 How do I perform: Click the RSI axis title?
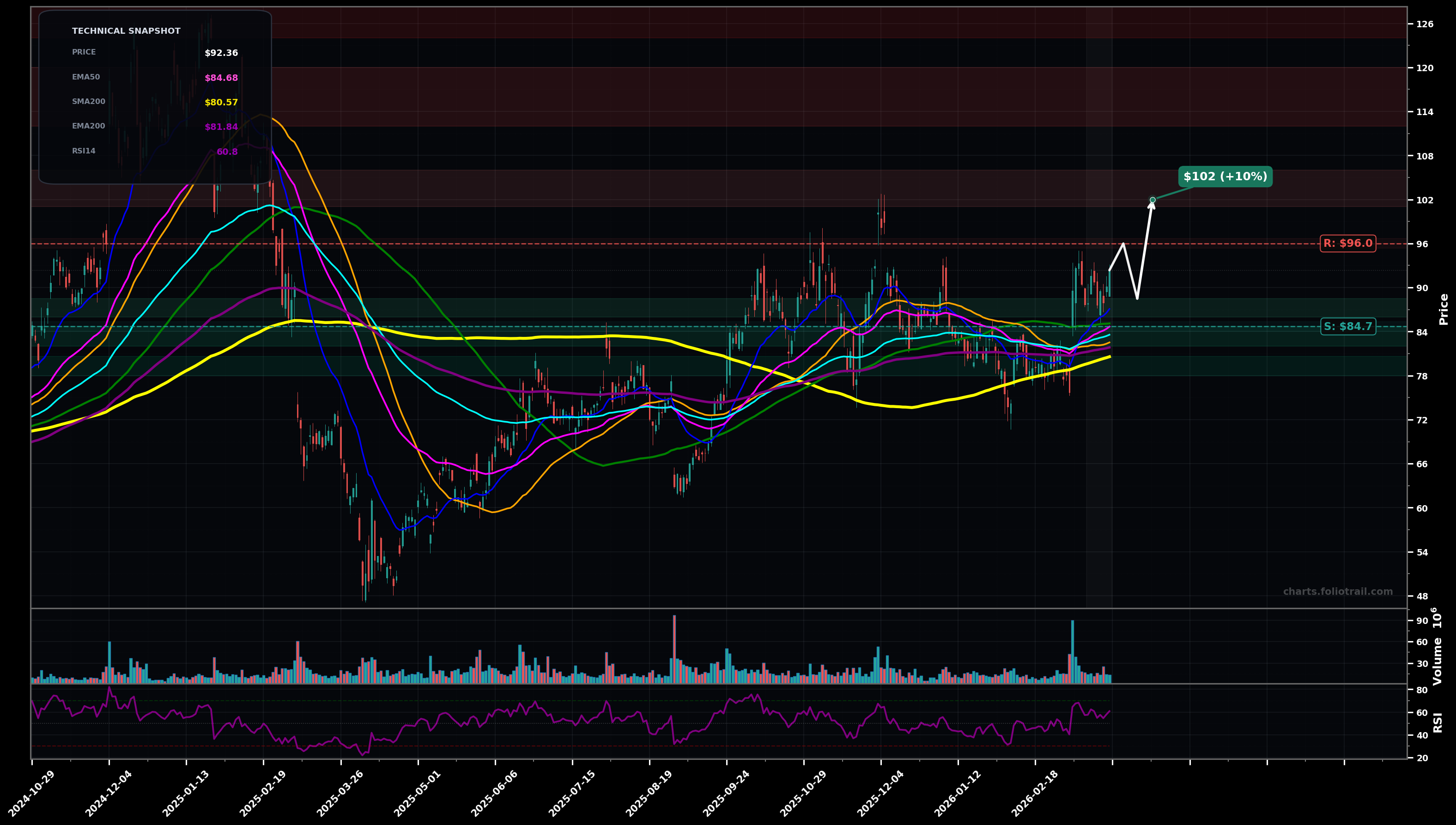tap(1438, 722)
